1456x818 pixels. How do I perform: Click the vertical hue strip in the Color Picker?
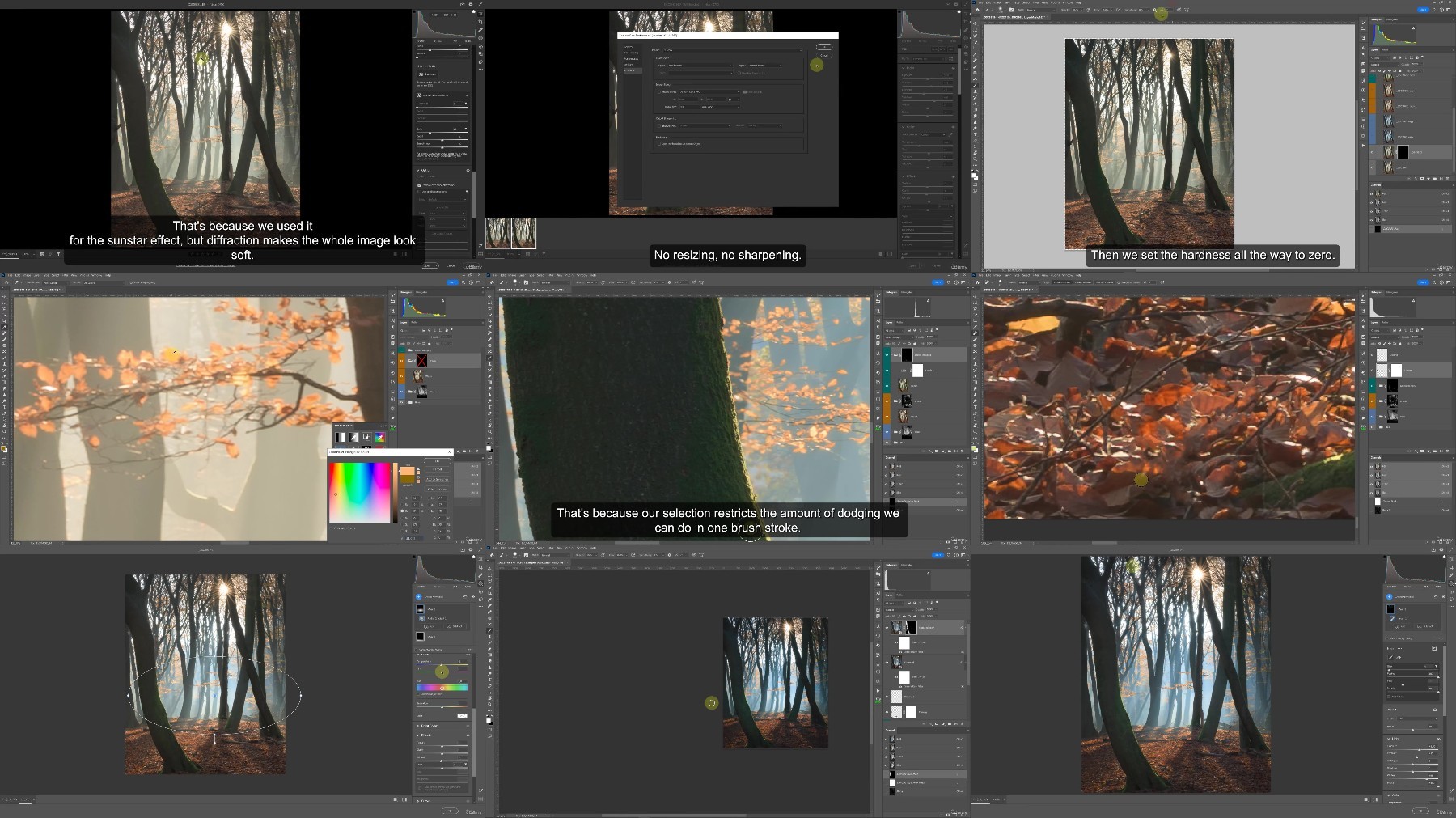[x=395, y=493]
